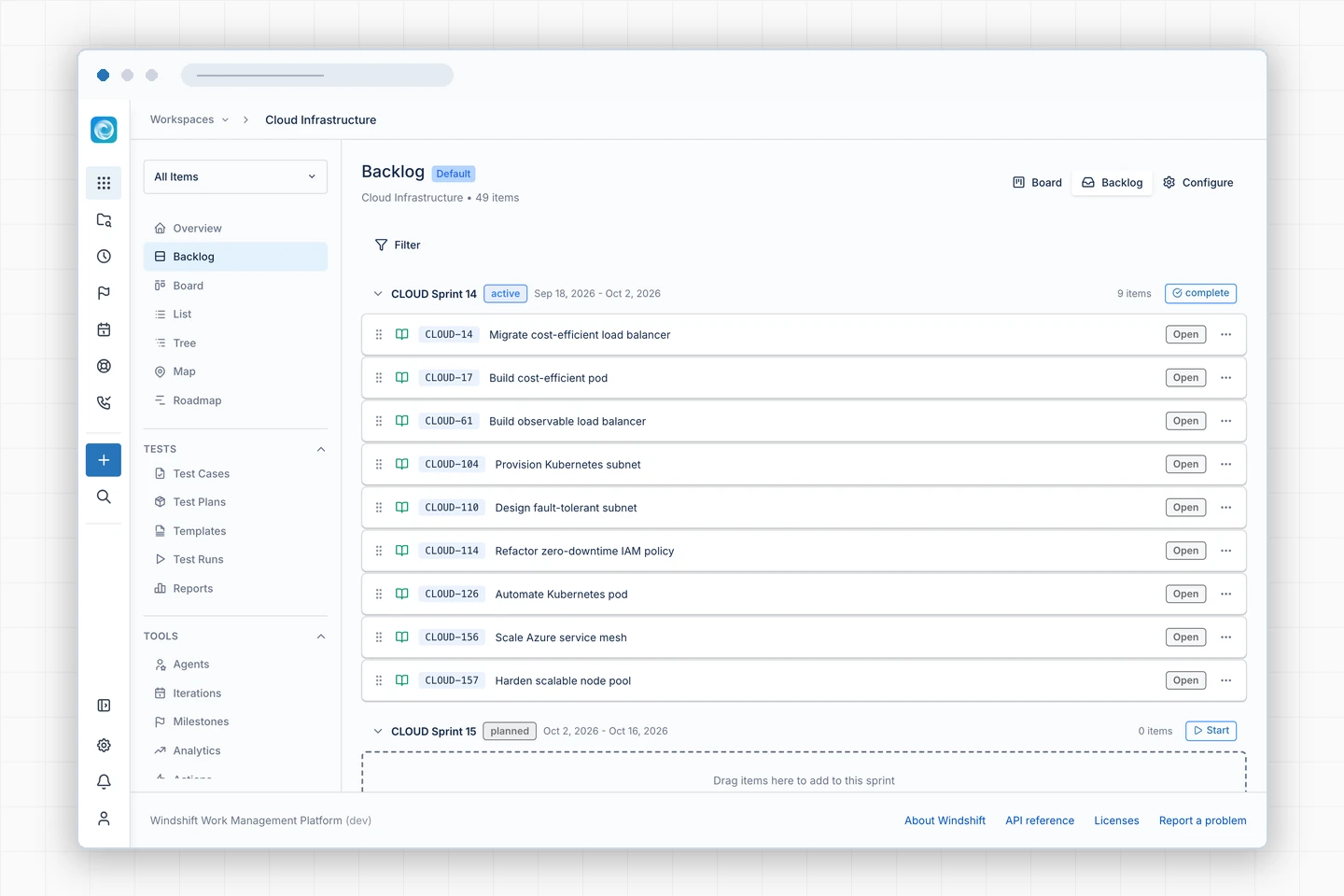Open the All Items dropdown
This screenshot has width=1344, height=896.
coord(235,176)
